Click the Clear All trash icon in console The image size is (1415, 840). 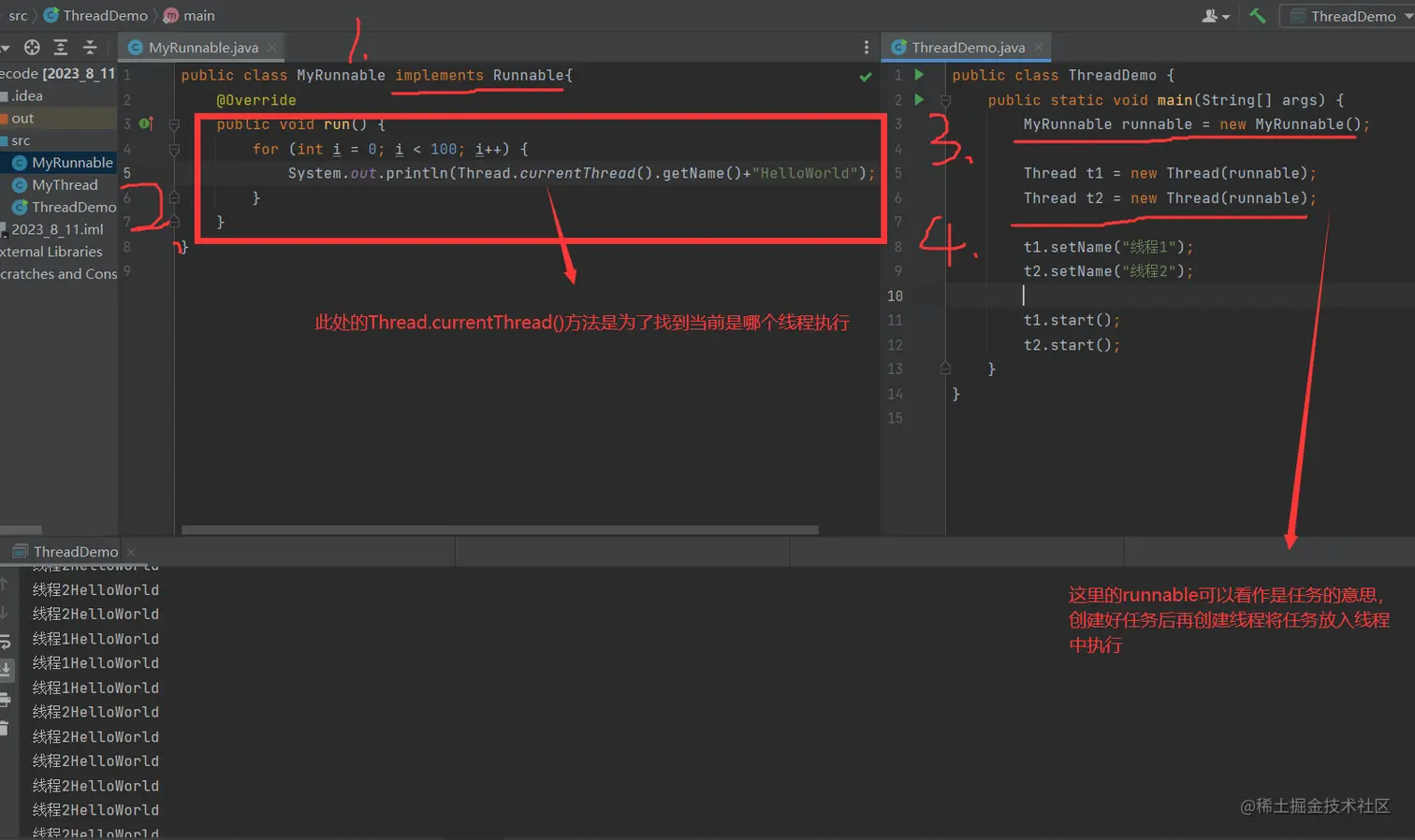click(x=4, y=728)
